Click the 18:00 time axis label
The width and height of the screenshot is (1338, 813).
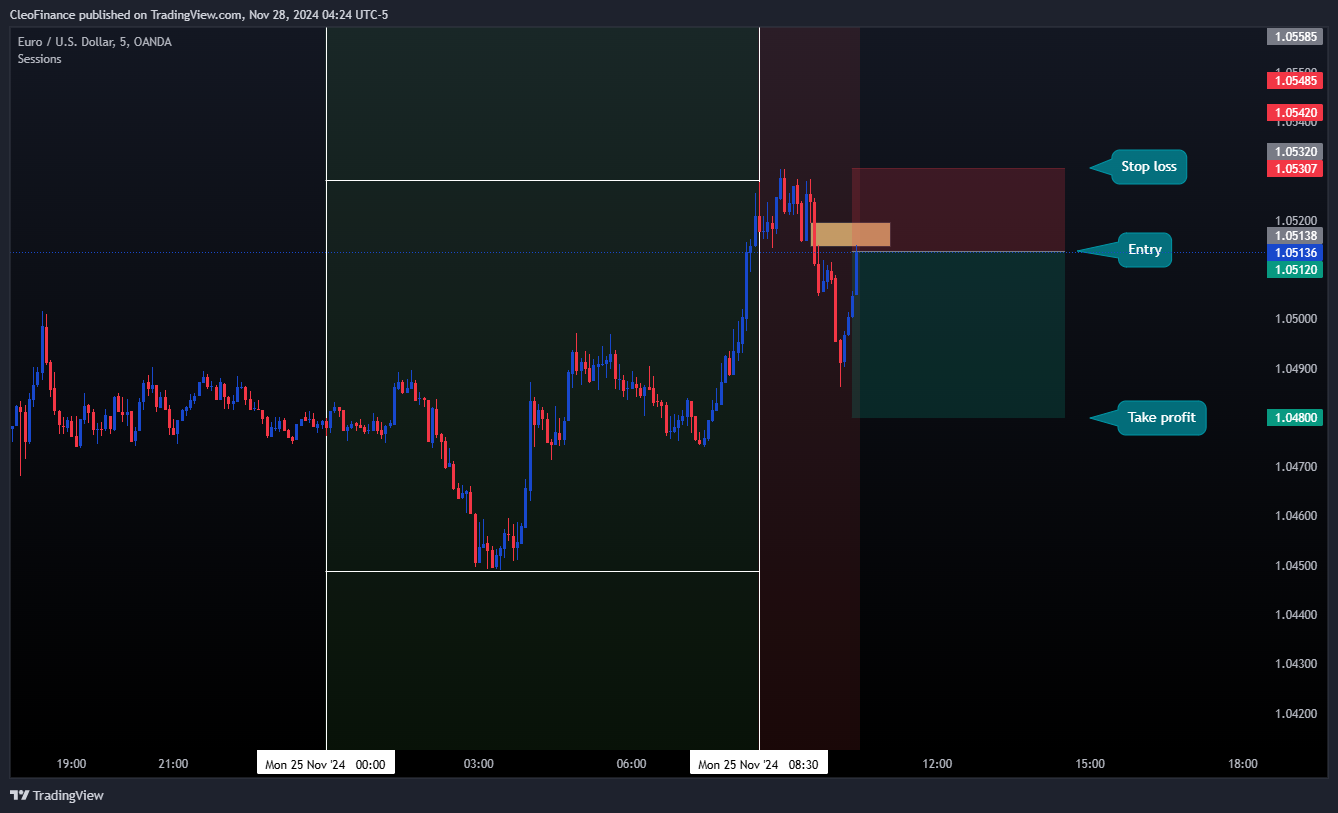(1243, 764)
